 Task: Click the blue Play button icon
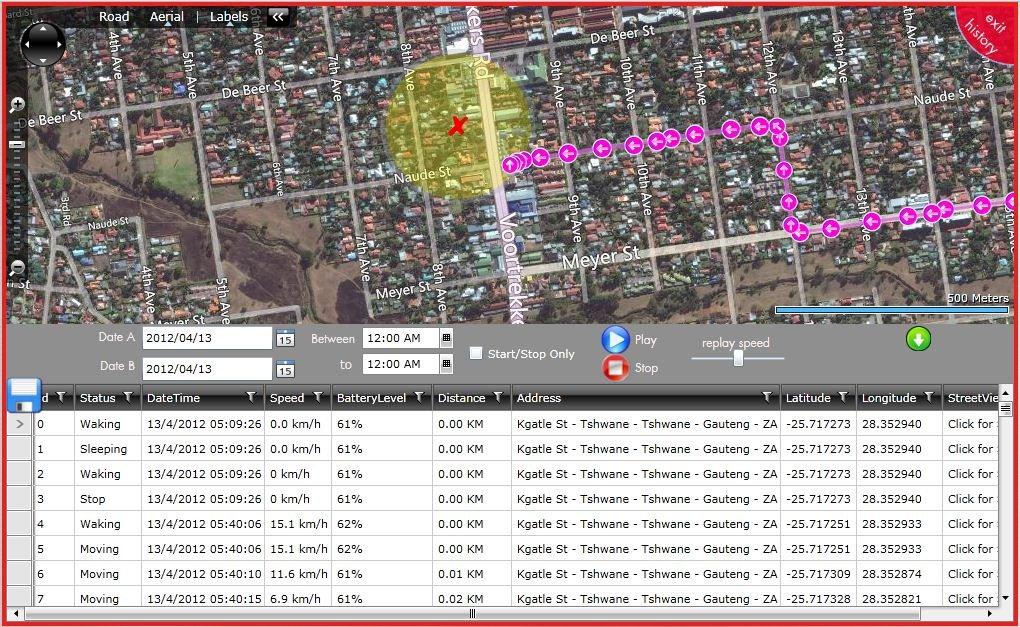click(x=615, y=340)
